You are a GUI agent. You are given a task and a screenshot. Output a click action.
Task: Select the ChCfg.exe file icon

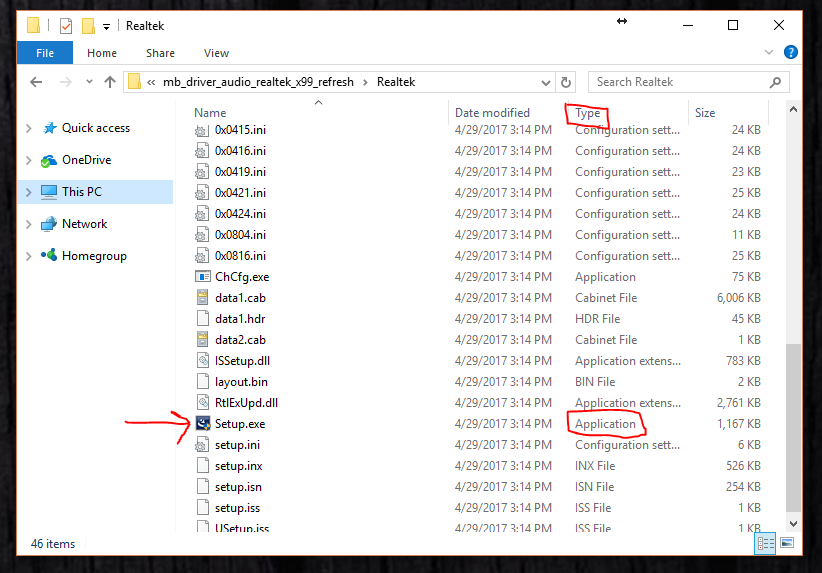[203, 276]
